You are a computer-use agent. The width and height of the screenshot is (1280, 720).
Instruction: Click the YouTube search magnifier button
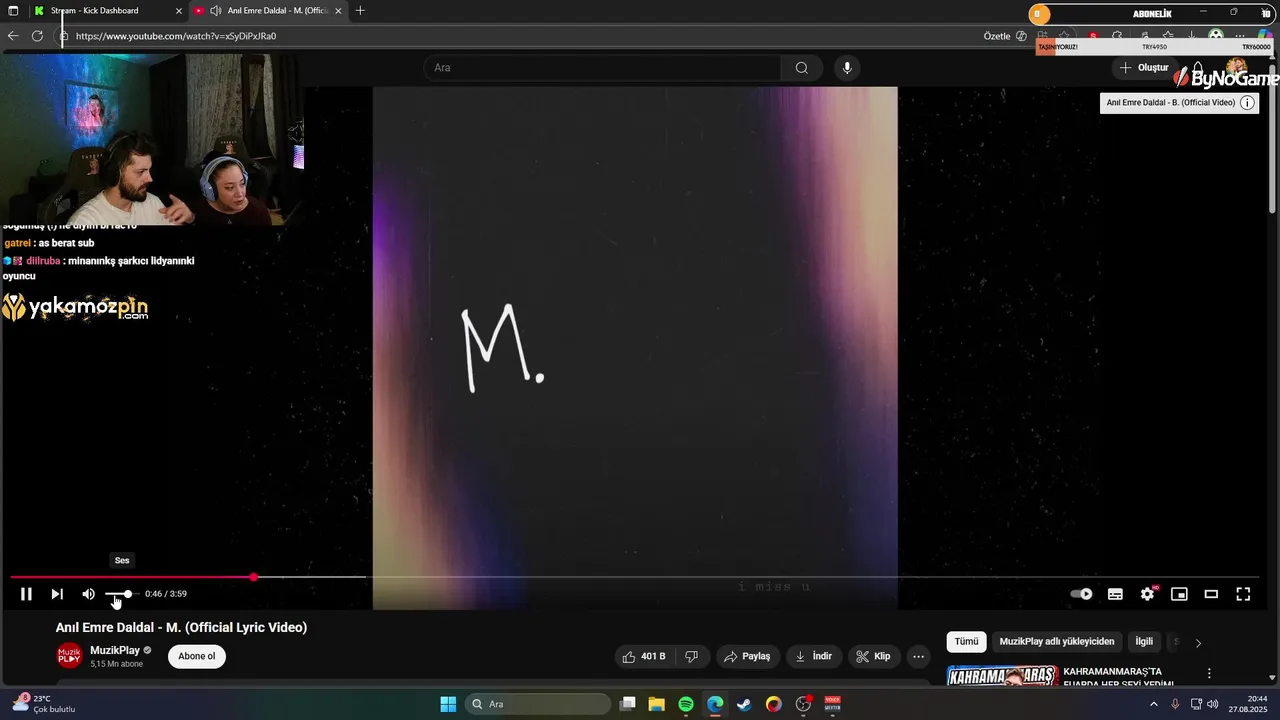(802, 68)
